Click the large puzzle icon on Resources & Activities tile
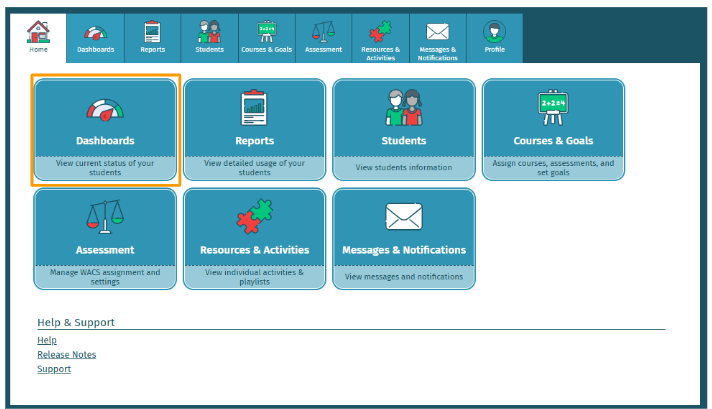The height and width of the screenshot is (409, 712). [254, 217]
